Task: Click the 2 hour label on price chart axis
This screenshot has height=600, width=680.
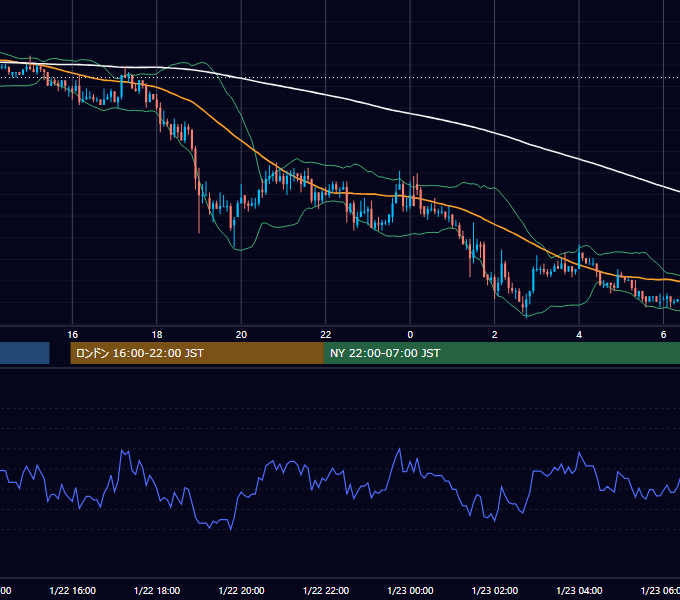Action: click(494, 335)
